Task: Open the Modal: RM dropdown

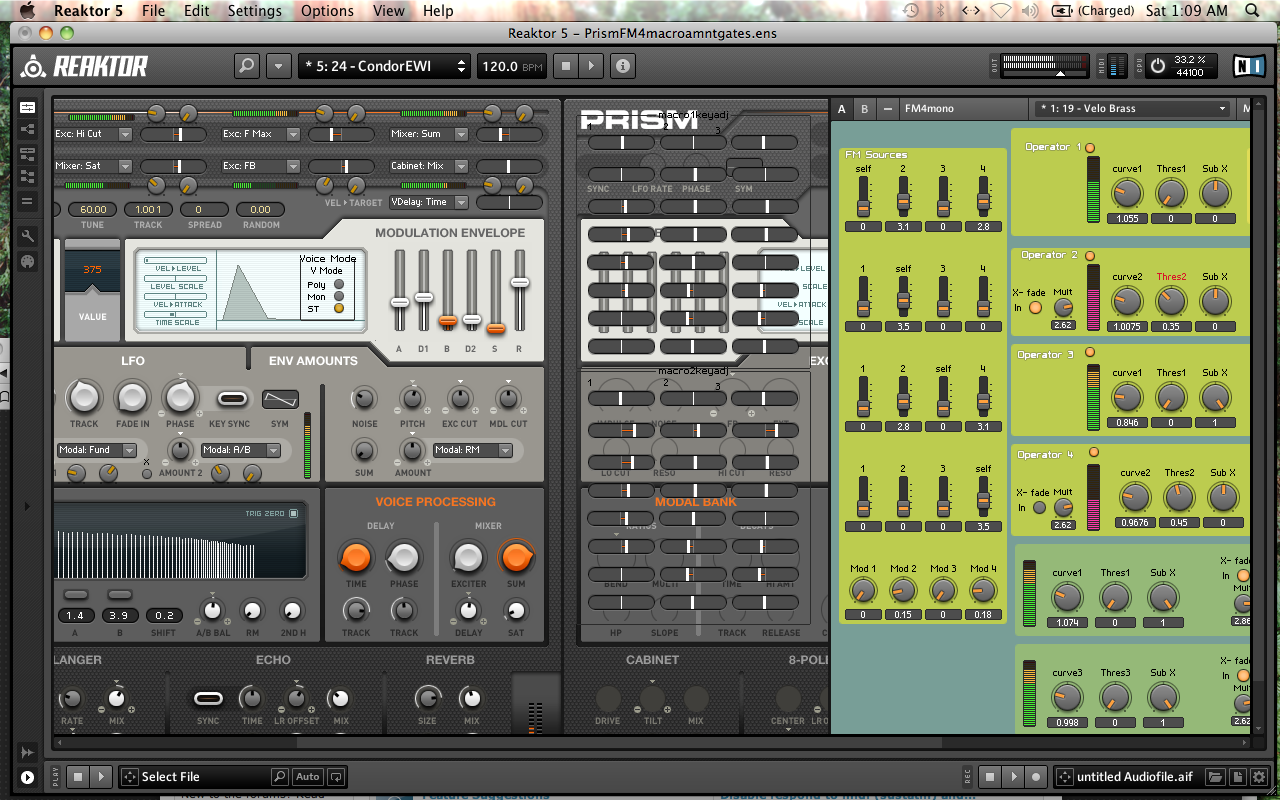Action: tap(472, 450)
